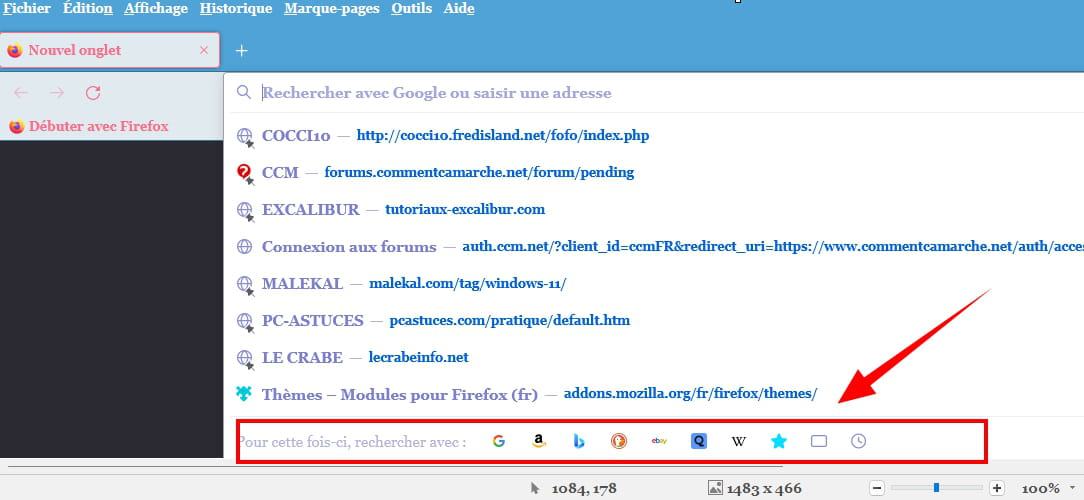Image resolution: width=1084 pixels, height=500 pixels.
Task: Open PC-ASTUCES suggestion
Action: tap(654, 321)
